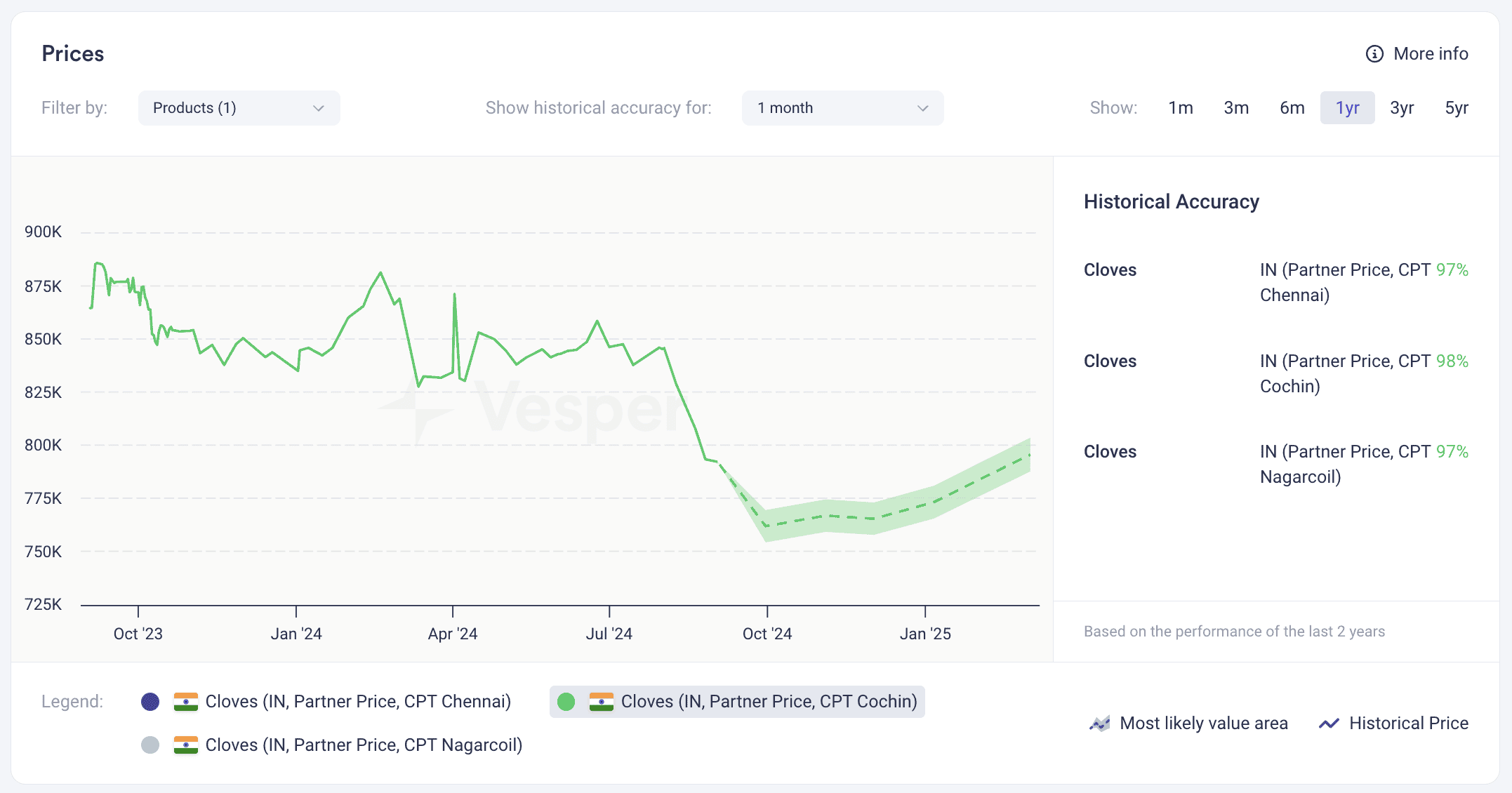This screenshot has width=1512, height=793.
Task: Click the Jan '25 axis marker
Action: coord(925,634)
